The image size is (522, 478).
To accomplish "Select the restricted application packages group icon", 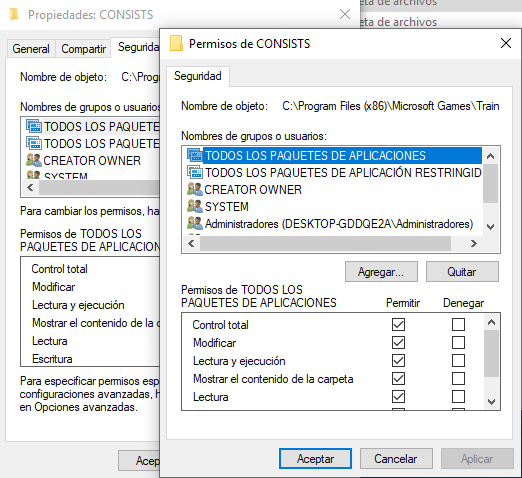I will (195, 173).
